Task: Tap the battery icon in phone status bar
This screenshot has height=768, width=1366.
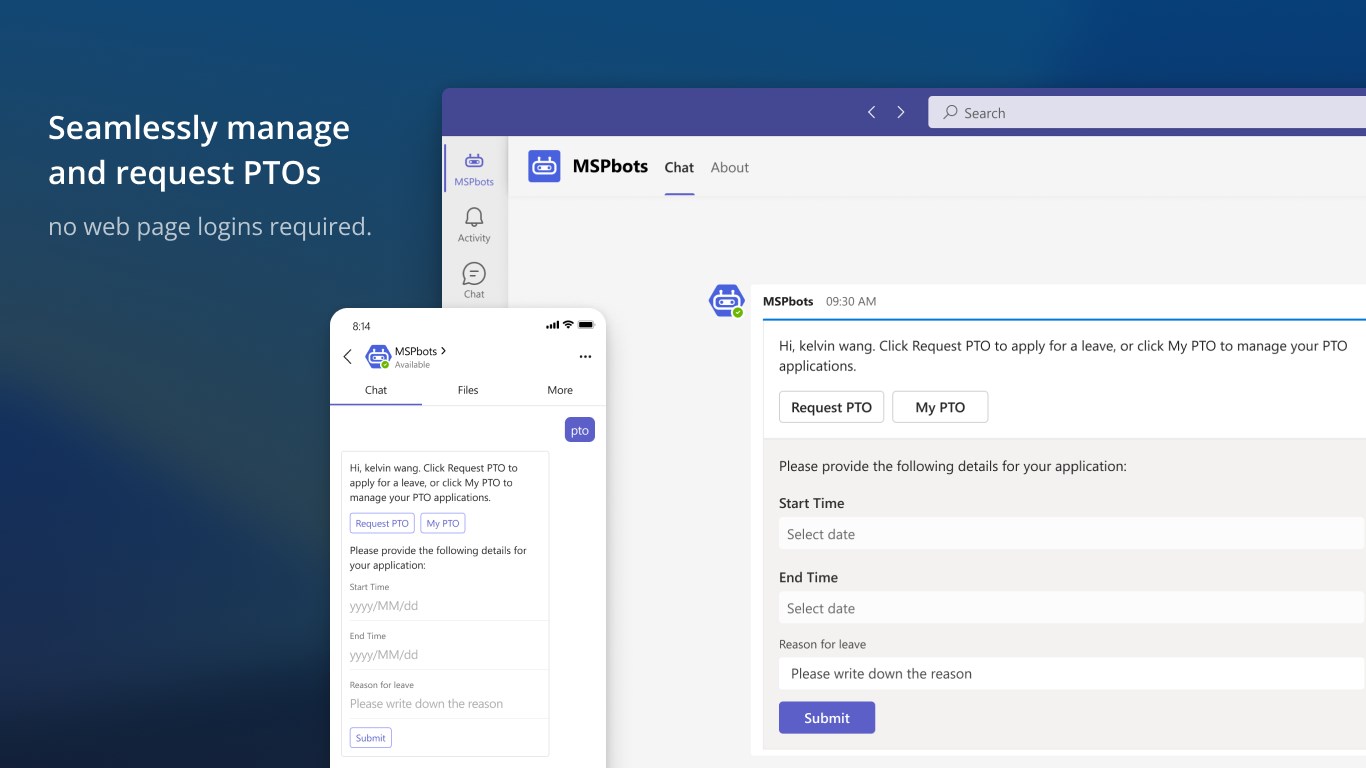Action: pyautogui.click(x=586, y=325)
